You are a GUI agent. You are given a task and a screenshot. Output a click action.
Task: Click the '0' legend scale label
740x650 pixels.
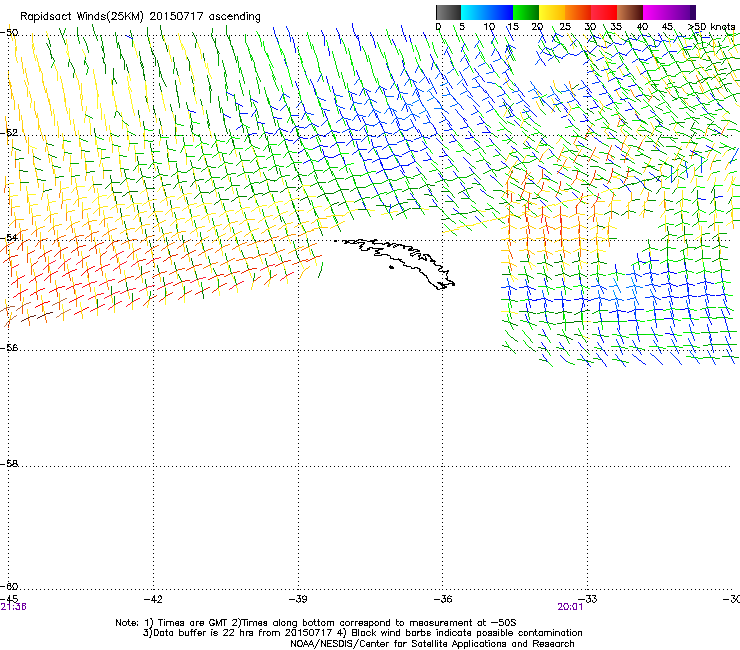click(438, 27)
